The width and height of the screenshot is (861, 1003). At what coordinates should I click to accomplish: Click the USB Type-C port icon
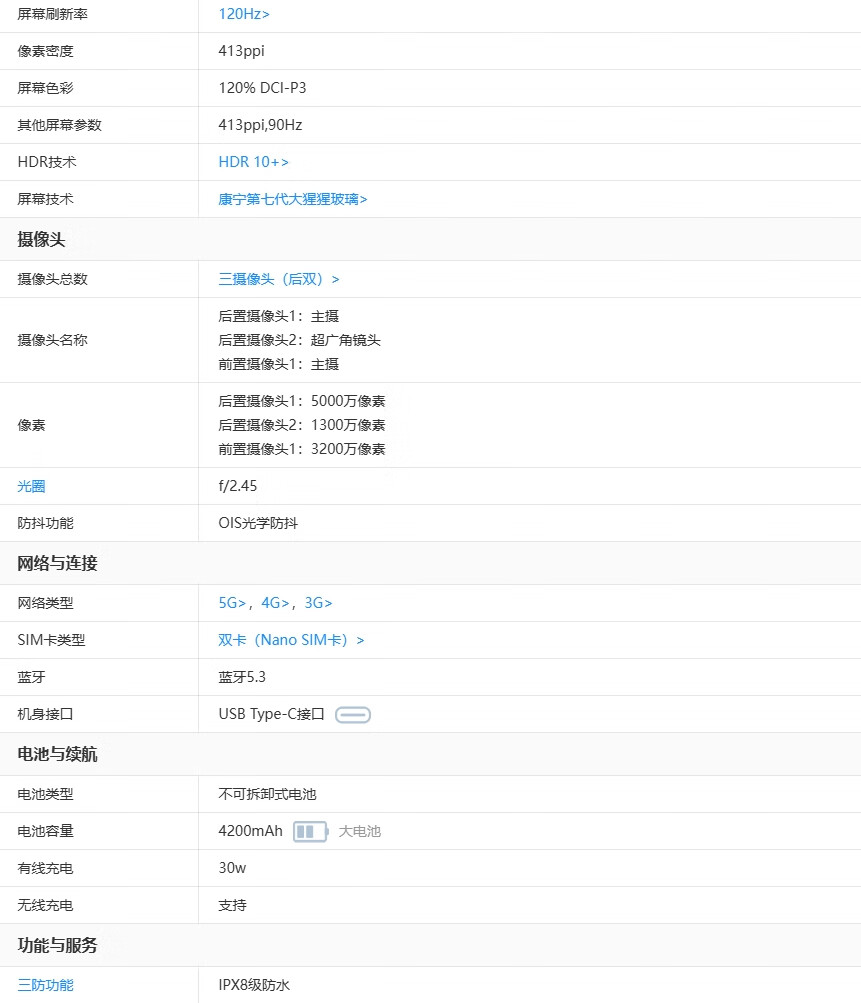pyautogui.click(x=352, y=714)
